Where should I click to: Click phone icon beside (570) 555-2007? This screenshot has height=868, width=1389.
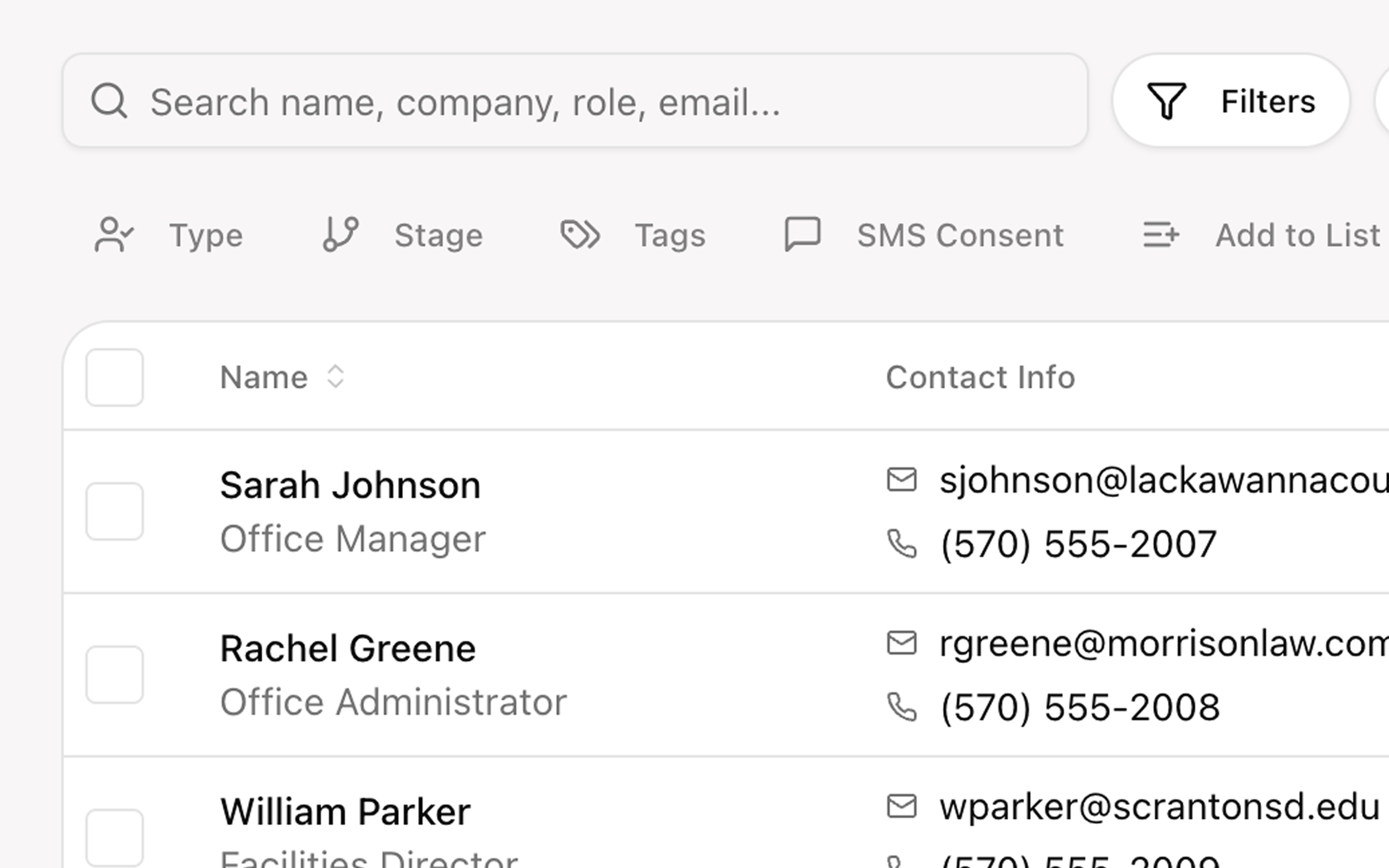pyautogui.click(x=902, y=544)
